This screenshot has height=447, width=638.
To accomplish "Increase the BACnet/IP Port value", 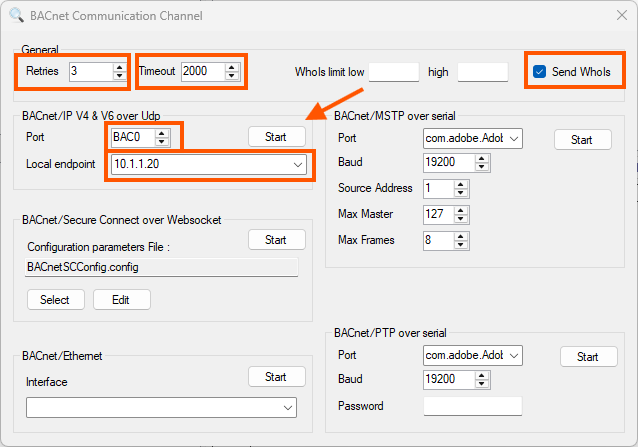I will pyautogui.click(x=162, y=133).
